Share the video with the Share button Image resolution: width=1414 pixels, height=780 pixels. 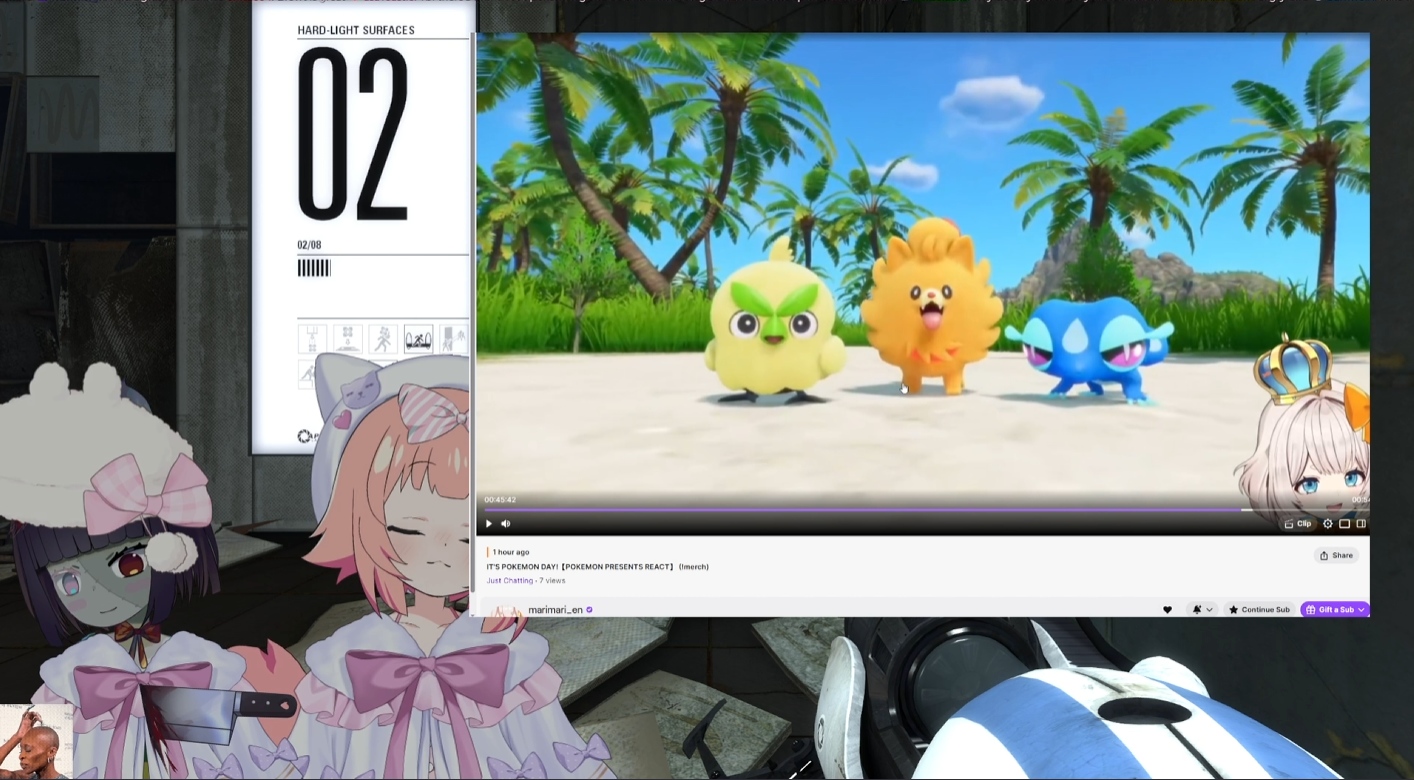[1337, 555]
